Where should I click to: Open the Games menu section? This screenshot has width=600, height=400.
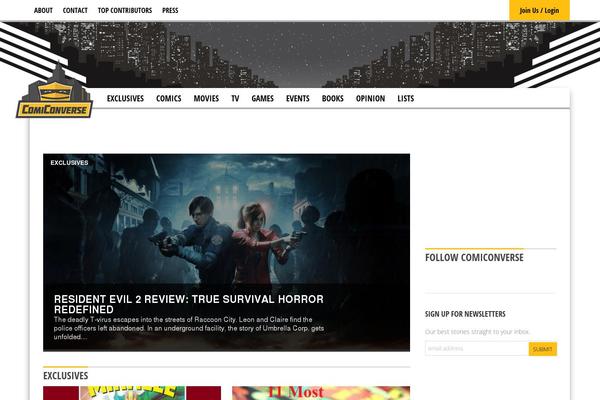[262, 98]
